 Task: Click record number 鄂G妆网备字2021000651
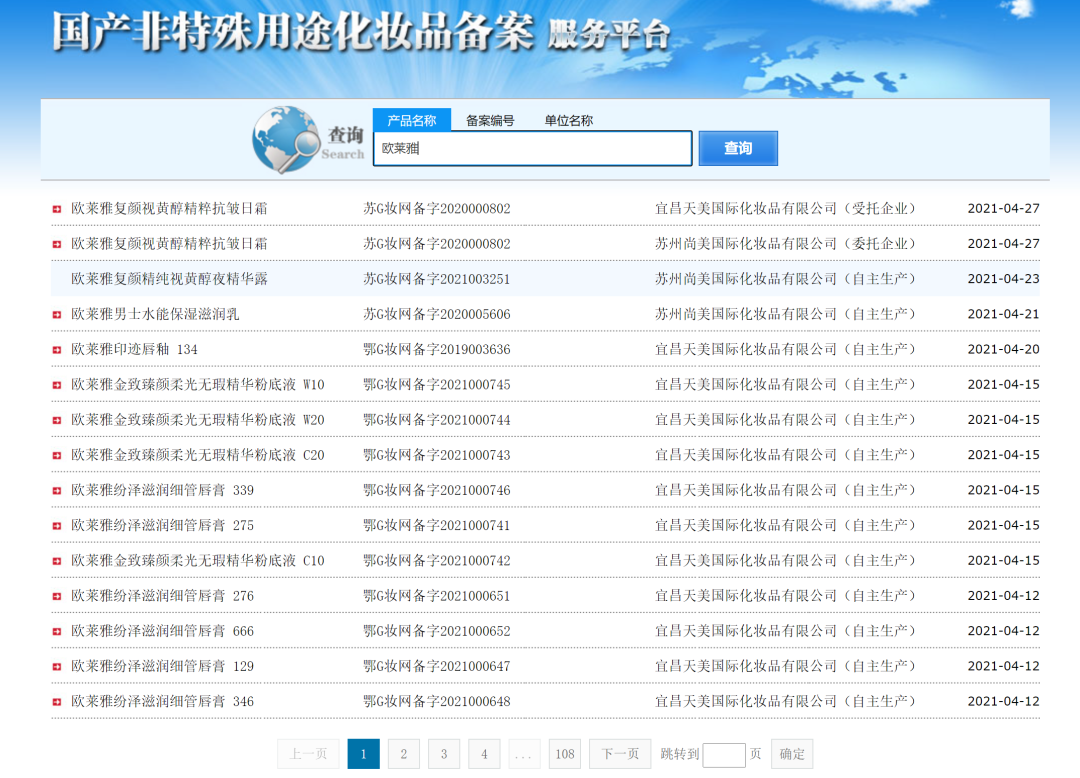[x=437, y=596]
